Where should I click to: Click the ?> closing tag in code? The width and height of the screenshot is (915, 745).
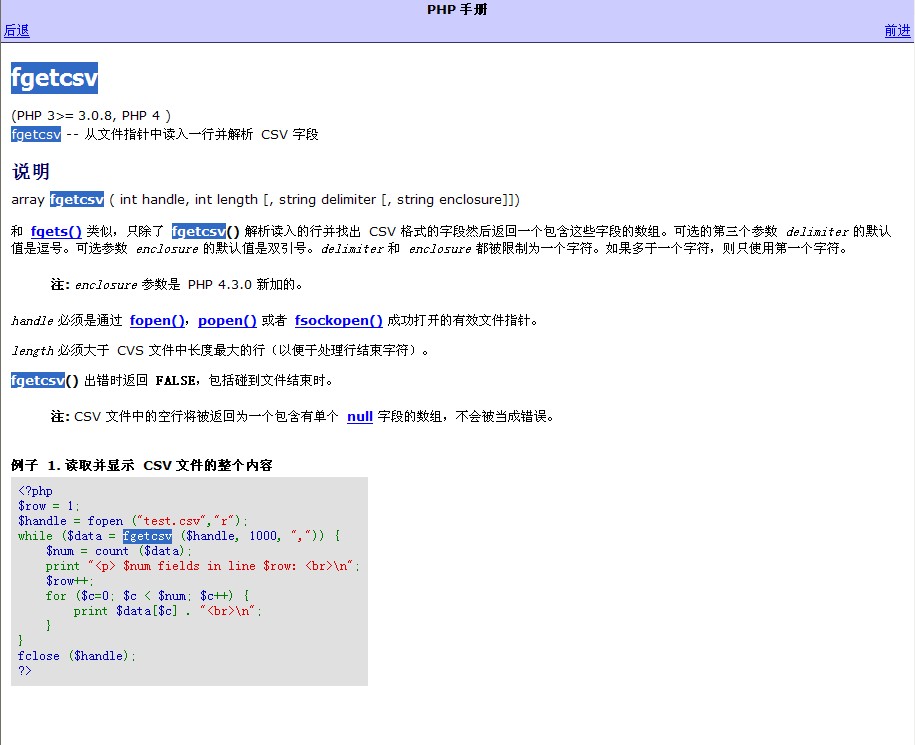pyautogui.click(x=25, y=670)
